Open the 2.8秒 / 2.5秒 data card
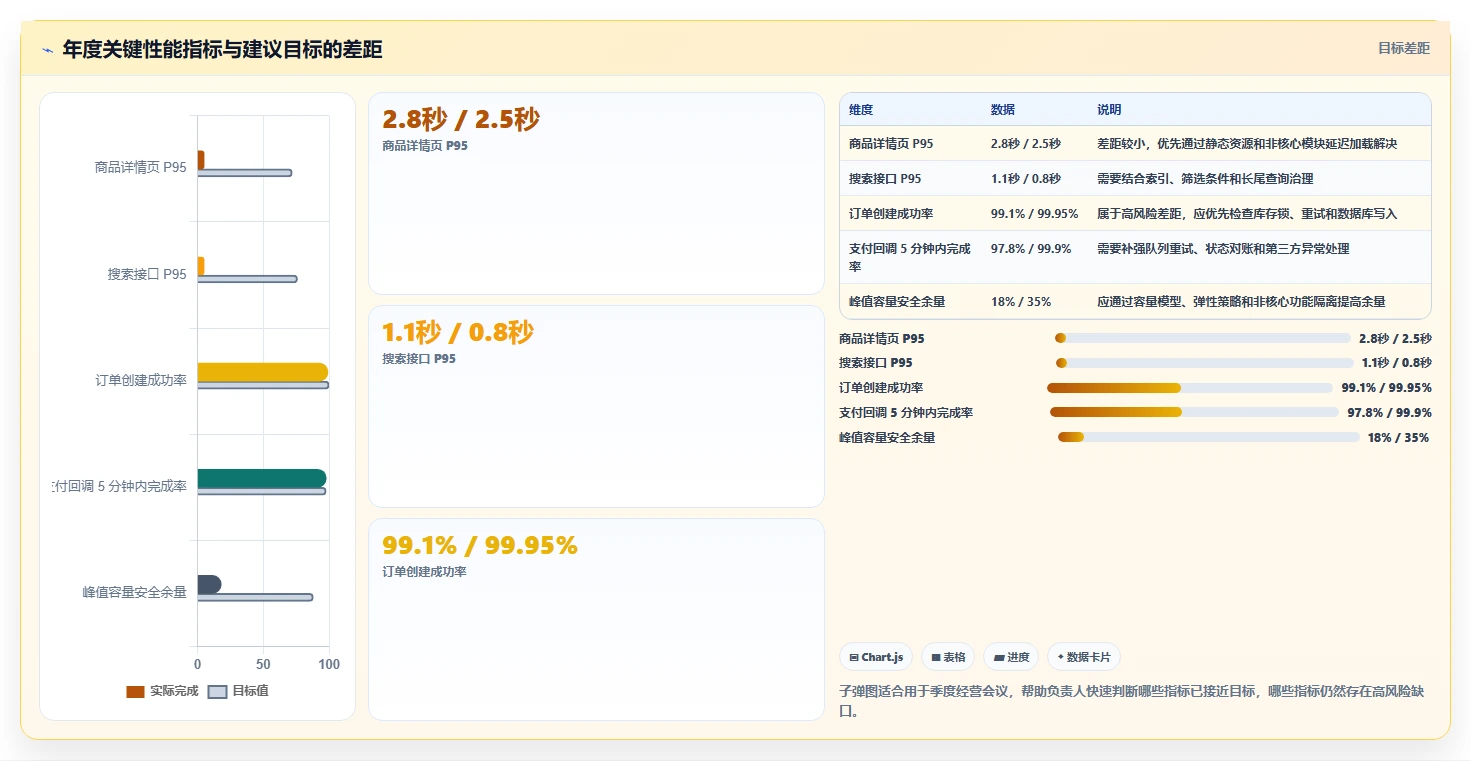 pos(596,194)
